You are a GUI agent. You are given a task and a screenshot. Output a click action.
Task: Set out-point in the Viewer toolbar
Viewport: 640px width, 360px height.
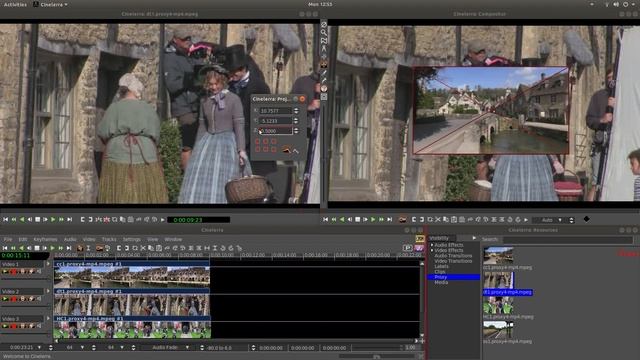[x=91, y=220]
